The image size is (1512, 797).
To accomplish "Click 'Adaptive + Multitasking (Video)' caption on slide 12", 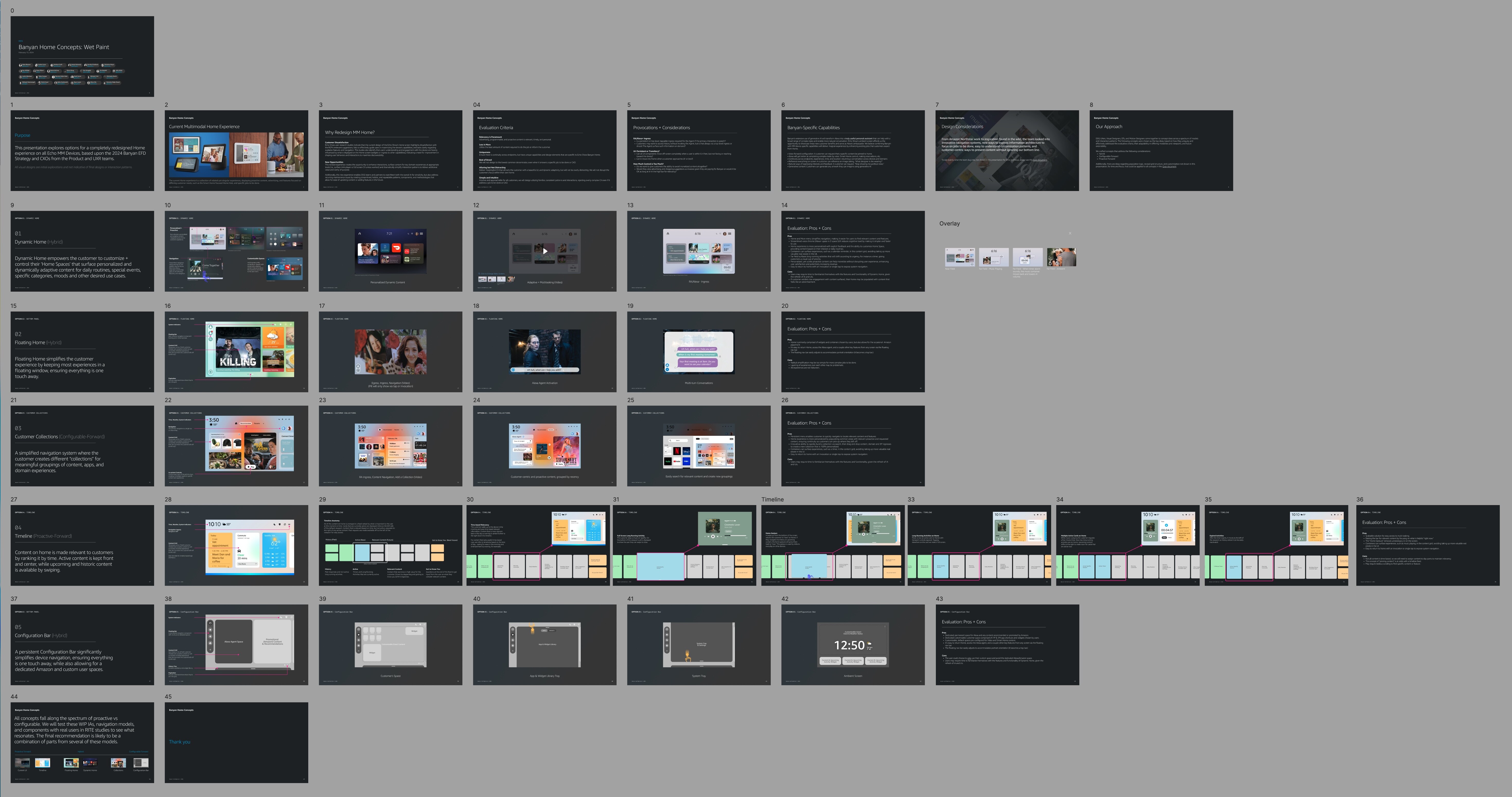I will pos(545,282).
